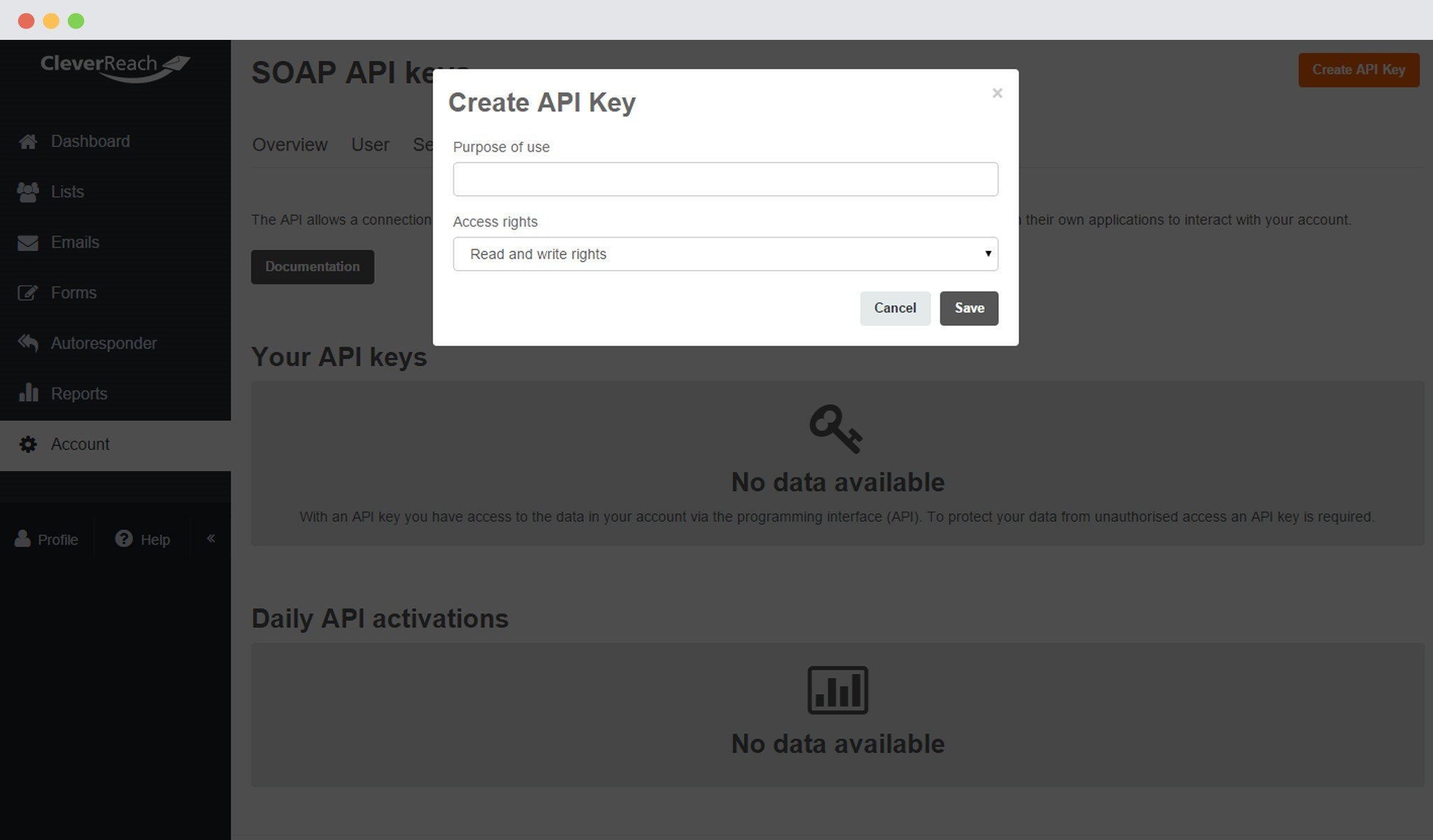Click the Dashboard icon in sidebar
1433x840 pixels.
[x=27, y=141]
